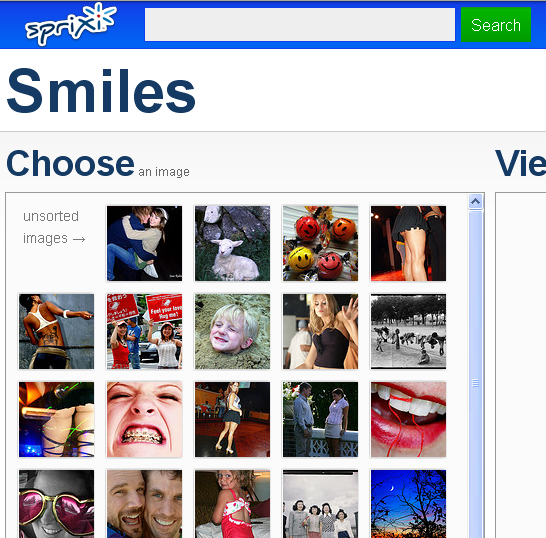Focus the search input field

click(300, 25)
